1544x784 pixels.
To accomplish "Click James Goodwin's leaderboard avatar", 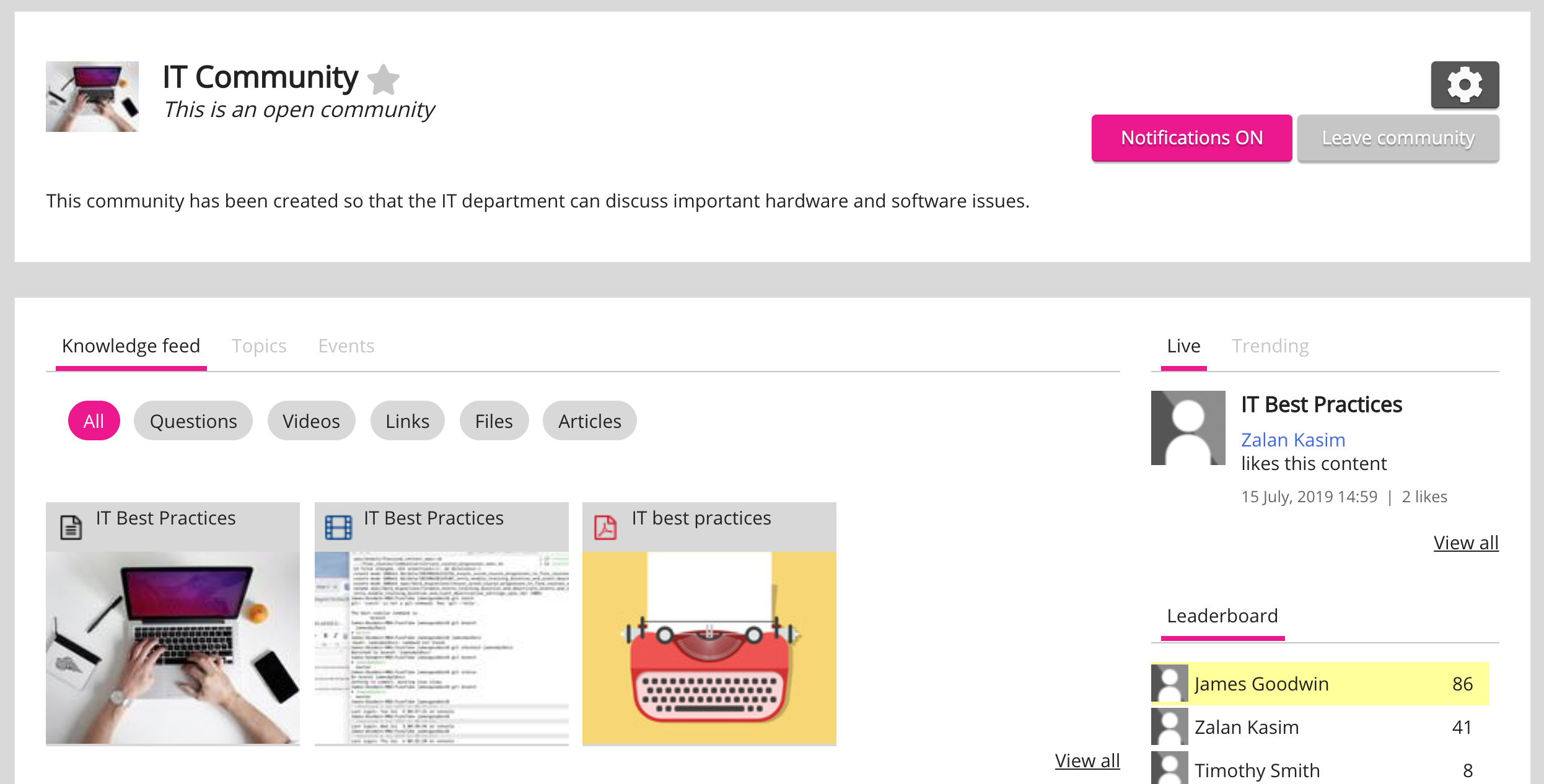I will pyautogui.click(x=1169, y=683).
